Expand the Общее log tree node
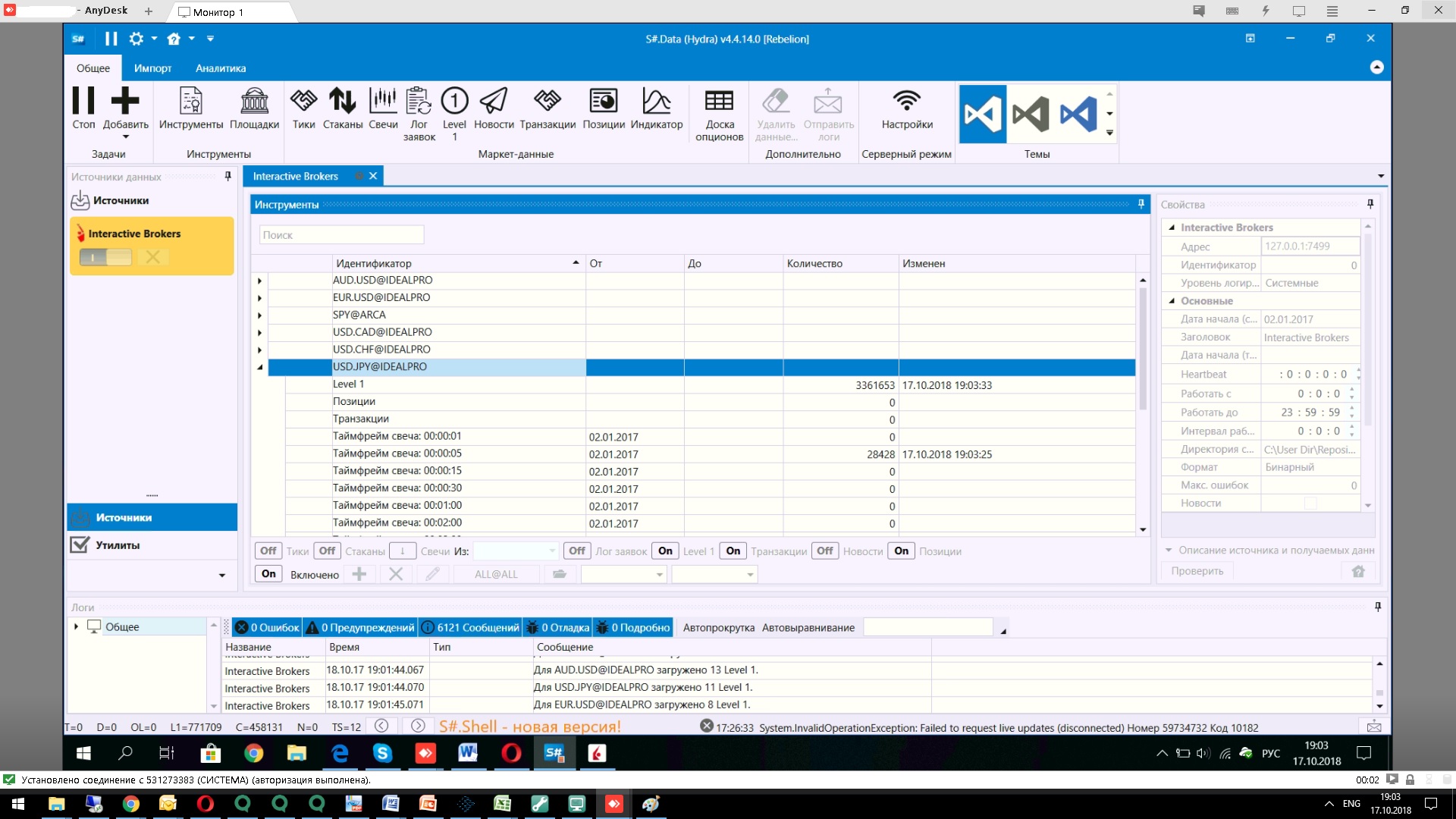 click(76, 626)
